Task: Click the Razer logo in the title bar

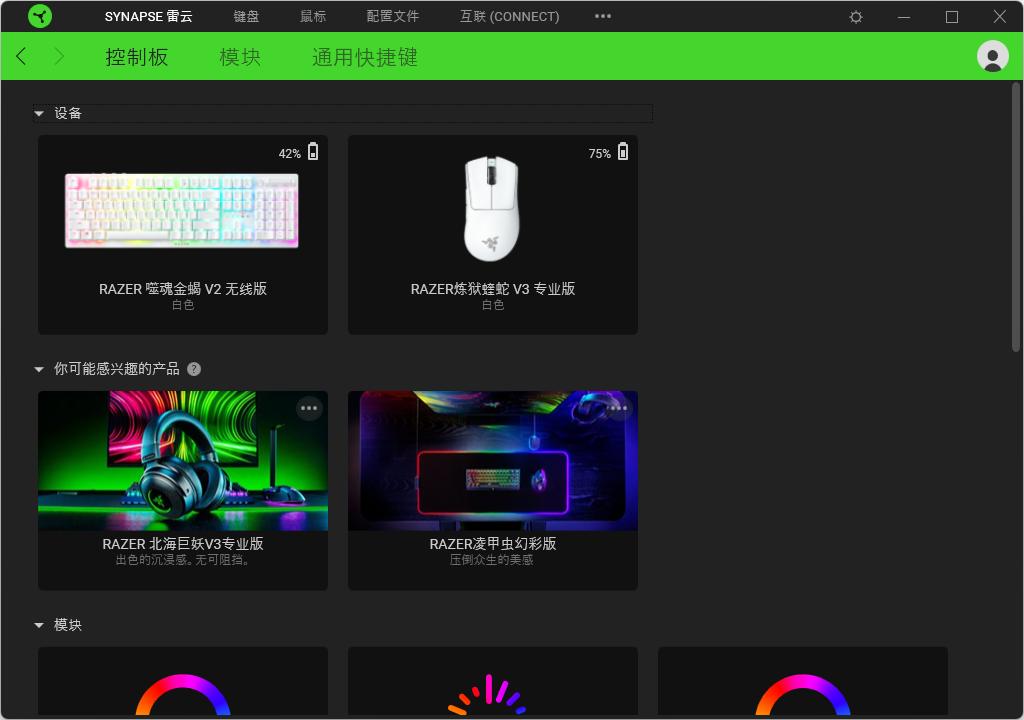Action: (40, 16)
